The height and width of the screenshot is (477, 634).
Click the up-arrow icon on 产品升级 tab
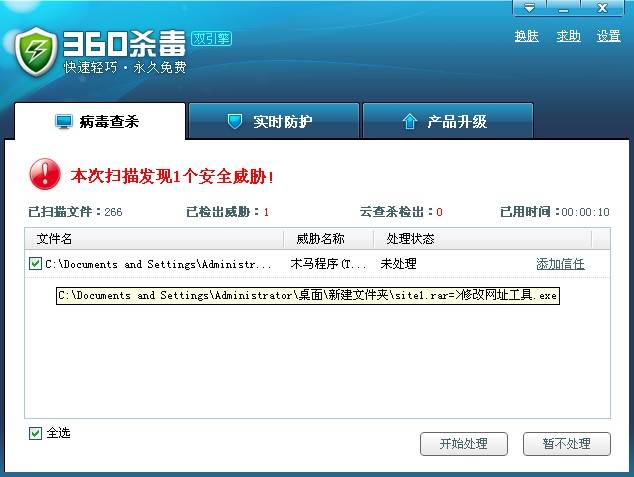pyautogui.click(x=410, y=121)
